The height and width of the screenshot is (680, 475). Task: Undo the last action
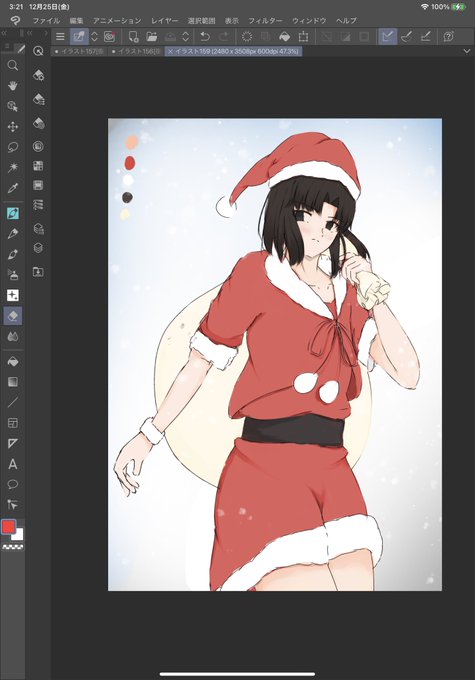point(205,37)
